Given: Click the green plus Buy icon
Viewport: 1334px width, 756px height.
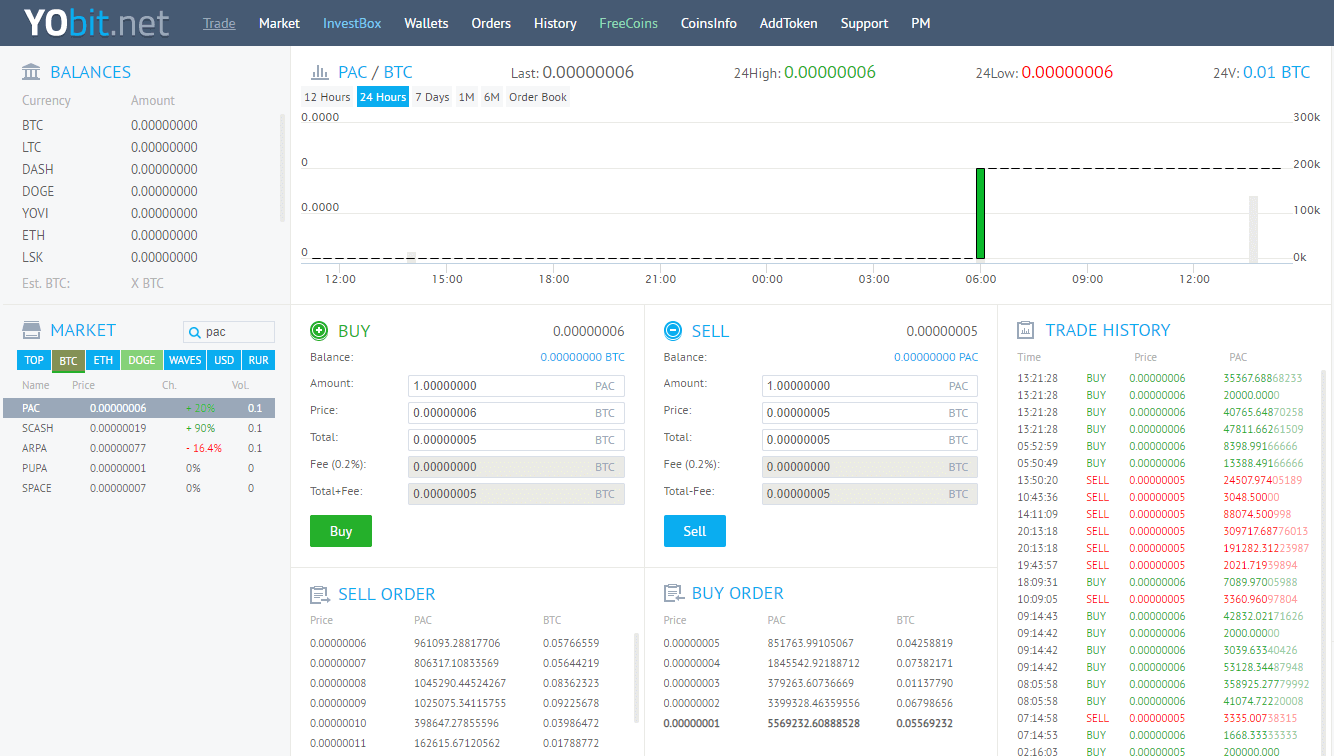Looking at the screenshot, I should coord(319,331).
